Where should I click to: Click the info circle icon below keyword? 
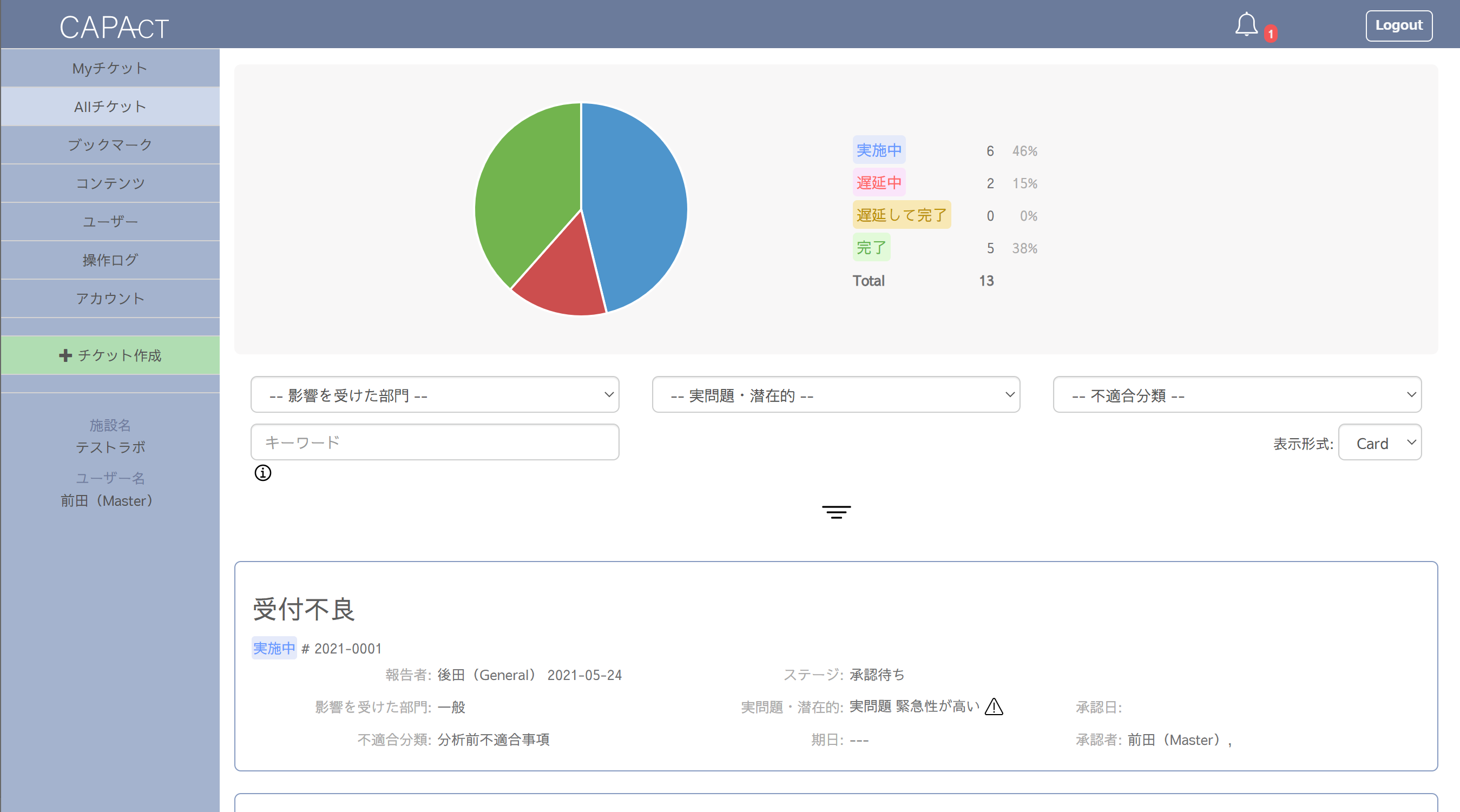tap(262, 473)
